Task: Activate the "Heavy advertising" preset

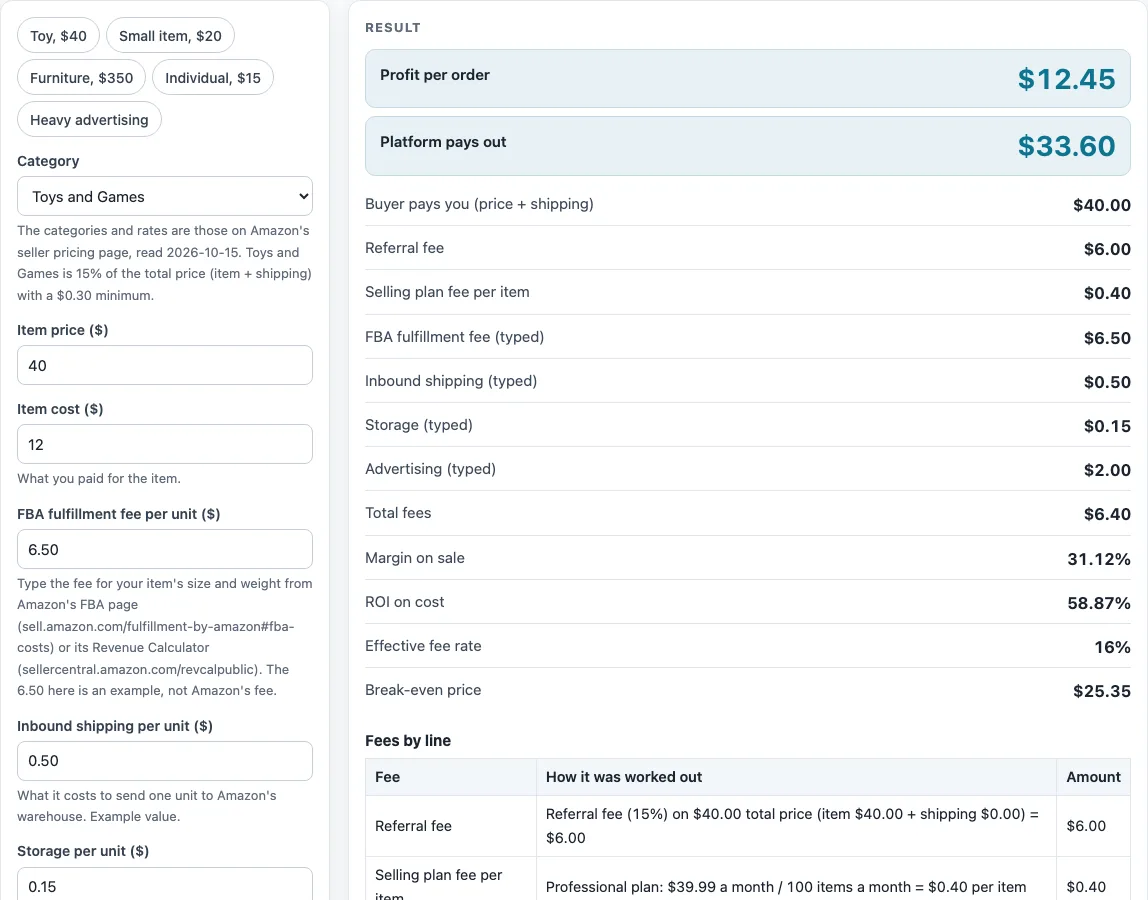Action: [89, 119]
